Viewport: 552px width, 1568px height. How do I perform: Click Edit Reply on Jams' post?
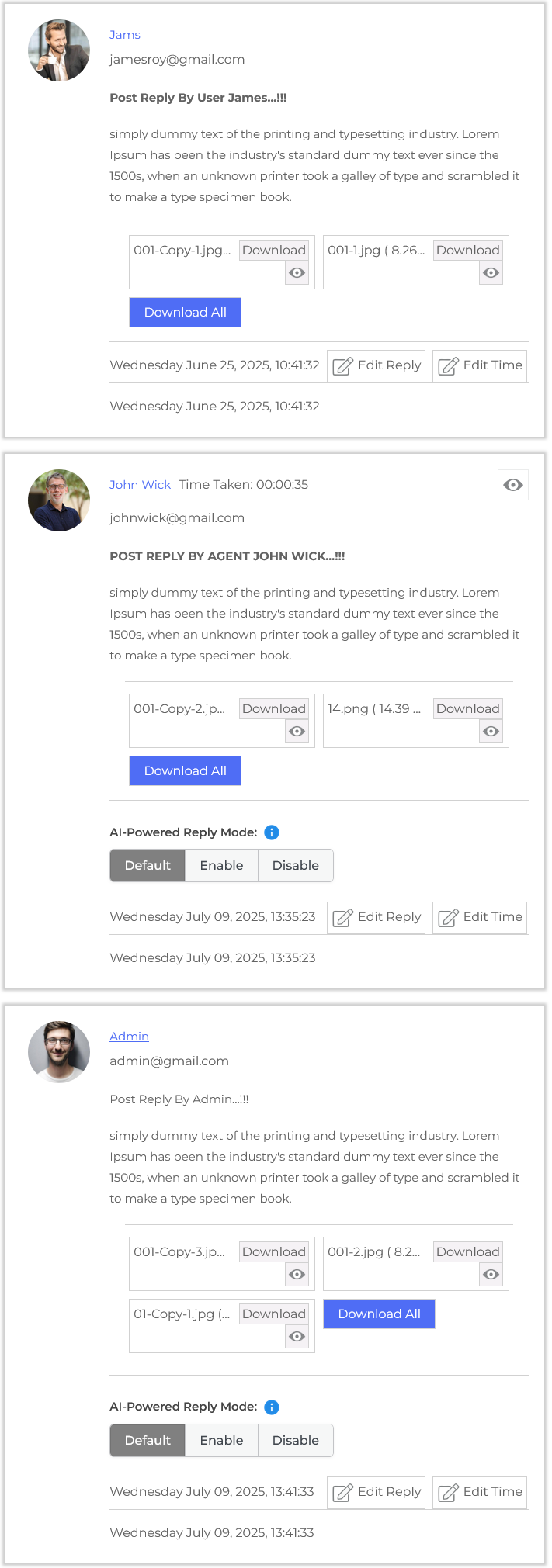(377, 365)
